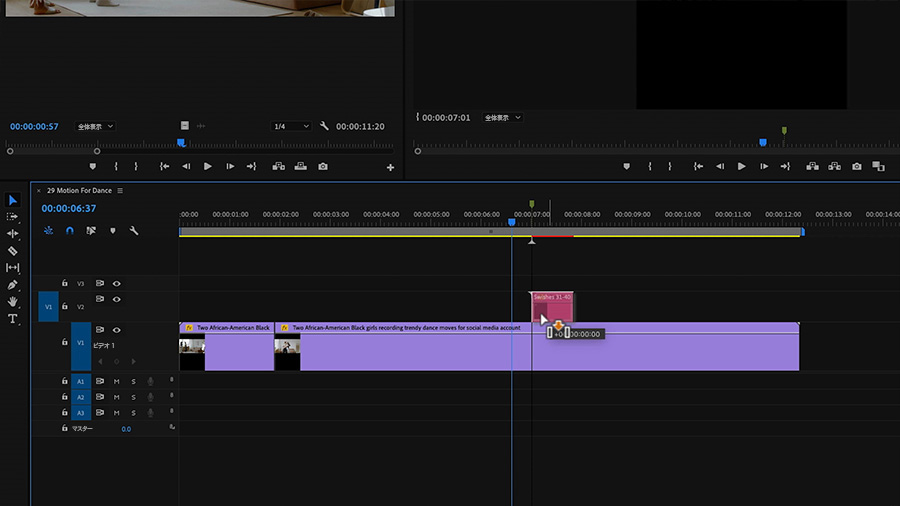This screenshot has height=506, width=900.
Task: Toggle A1 track targeting button
Action: click(x=80, y=382)
